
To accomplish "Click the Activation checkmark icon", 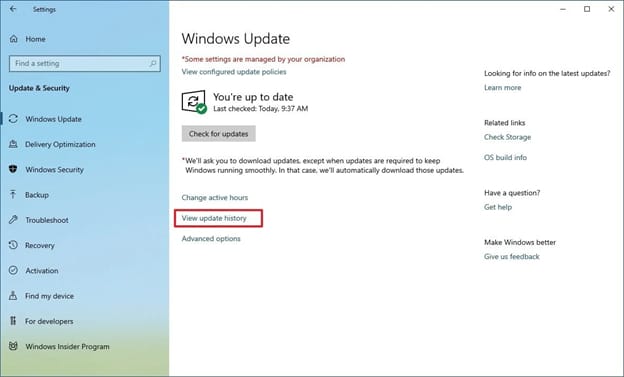I will (13, 270).
